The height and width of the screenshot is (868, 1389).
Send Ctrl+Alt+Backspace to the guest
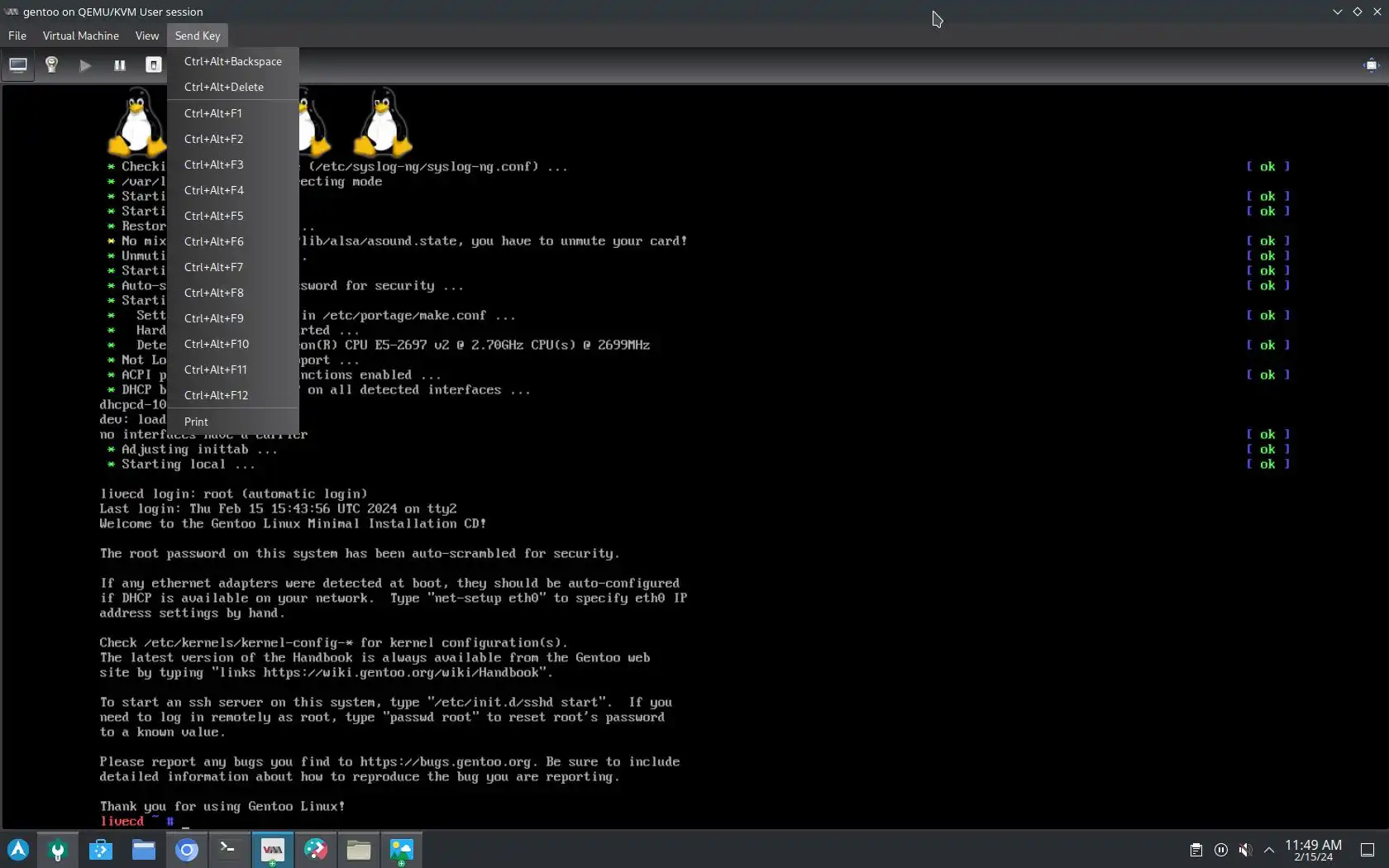233,61
